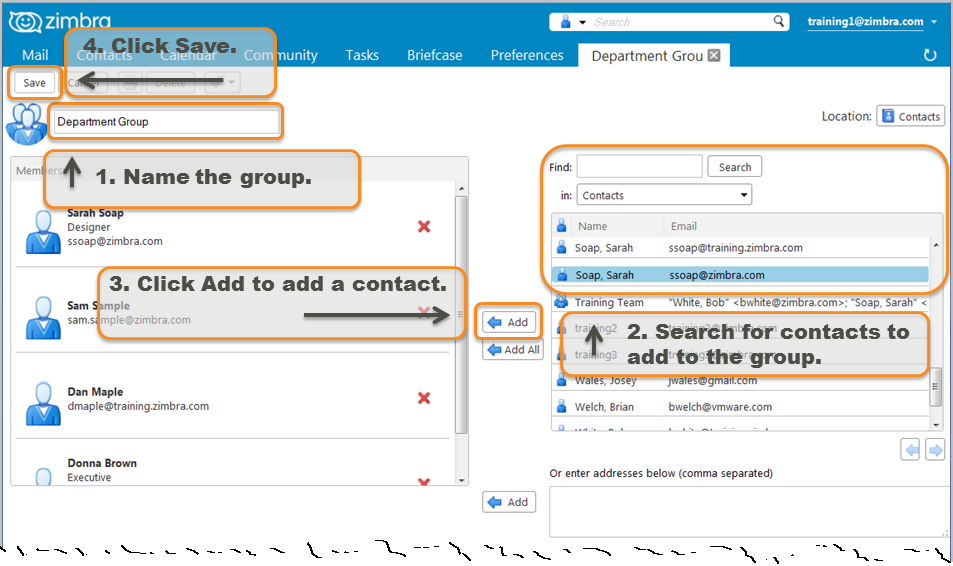Click the comma separated addresses text area

[x=748, y=512]
